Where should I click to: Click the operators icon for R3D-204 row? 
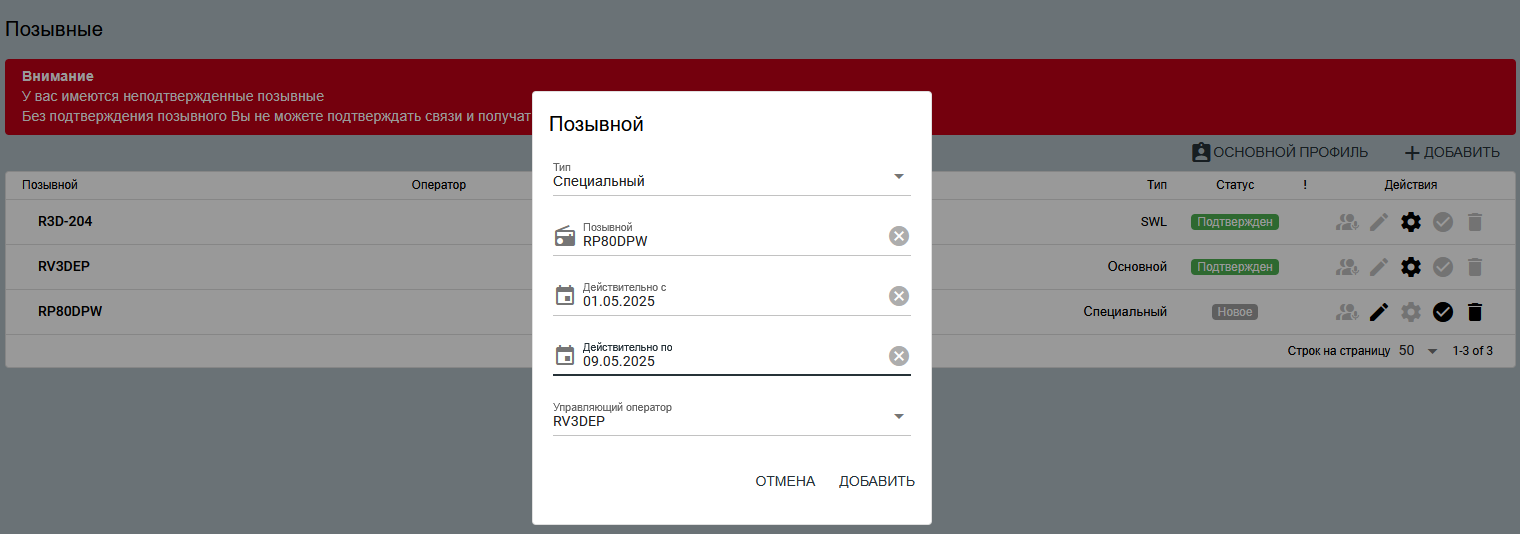[x=1347, y=222]
